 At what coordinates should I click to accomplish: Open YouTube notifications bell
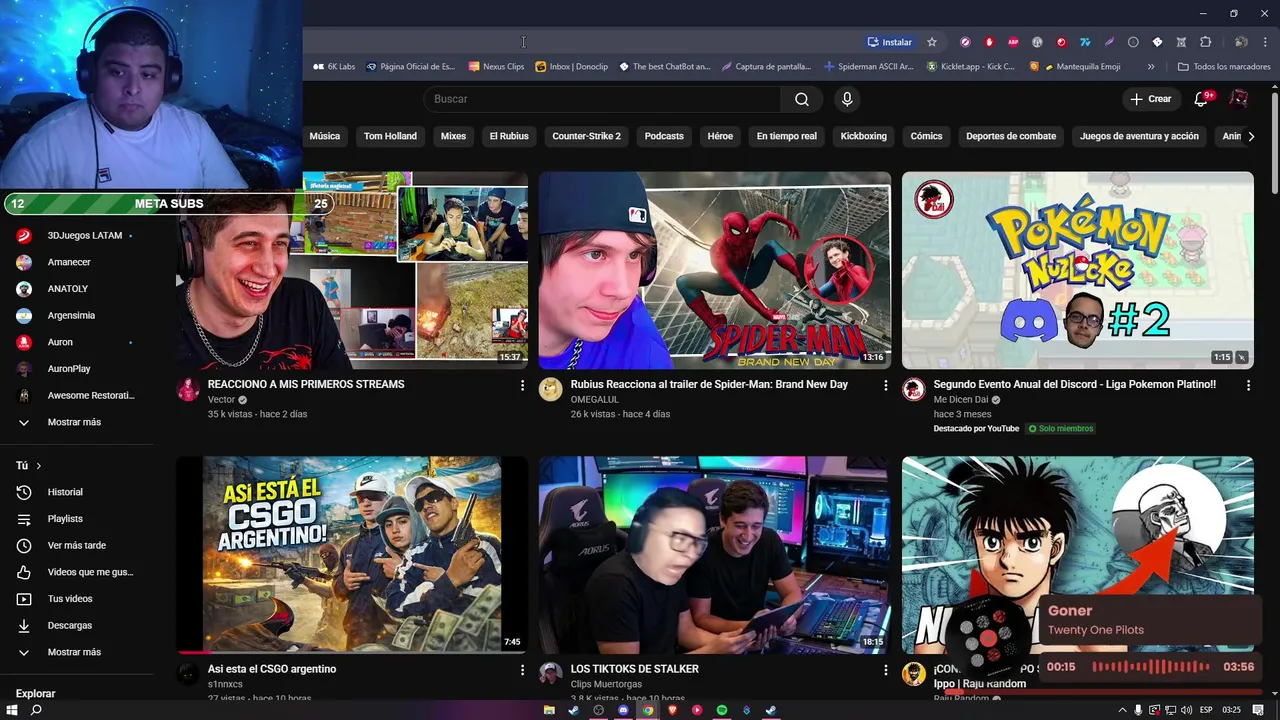(x=1202, y=99)
